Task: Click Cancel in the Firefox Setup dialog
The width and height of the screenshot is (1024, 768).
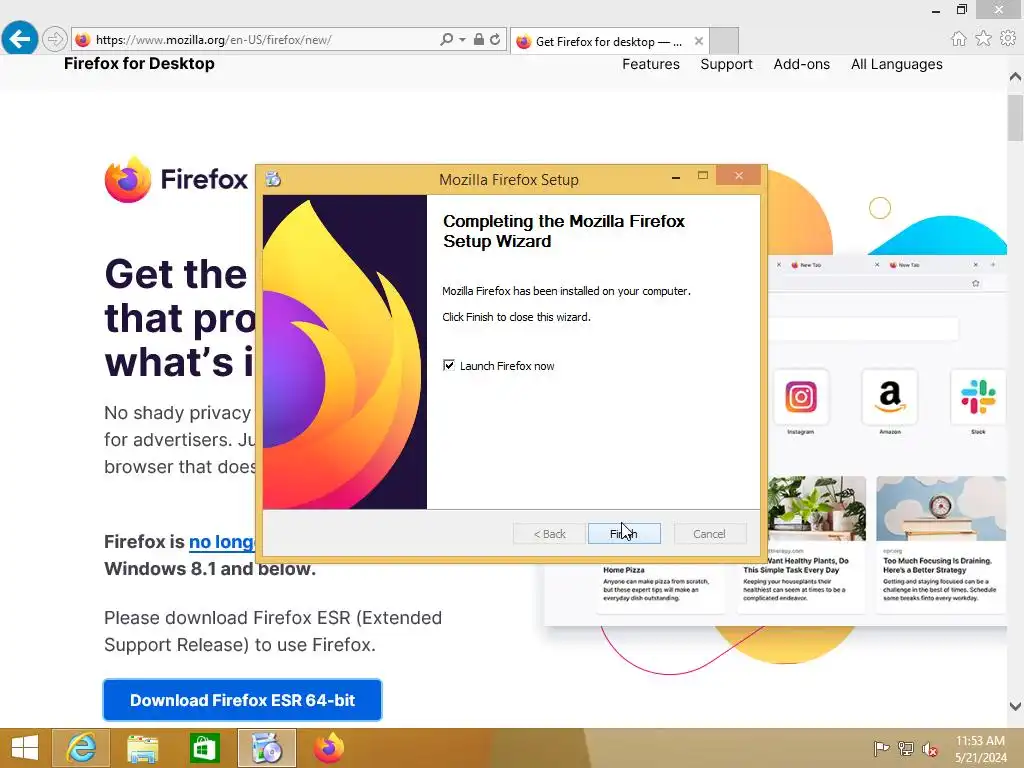Action: (x=709, y=534)
